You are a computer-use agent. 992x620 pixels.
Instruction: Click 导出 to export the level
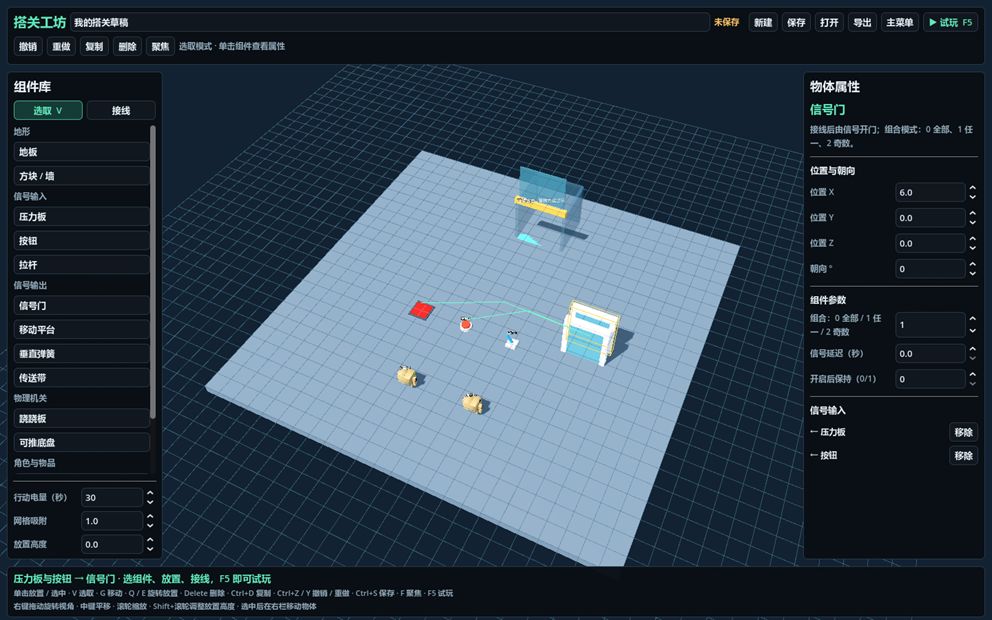point(862,22)
